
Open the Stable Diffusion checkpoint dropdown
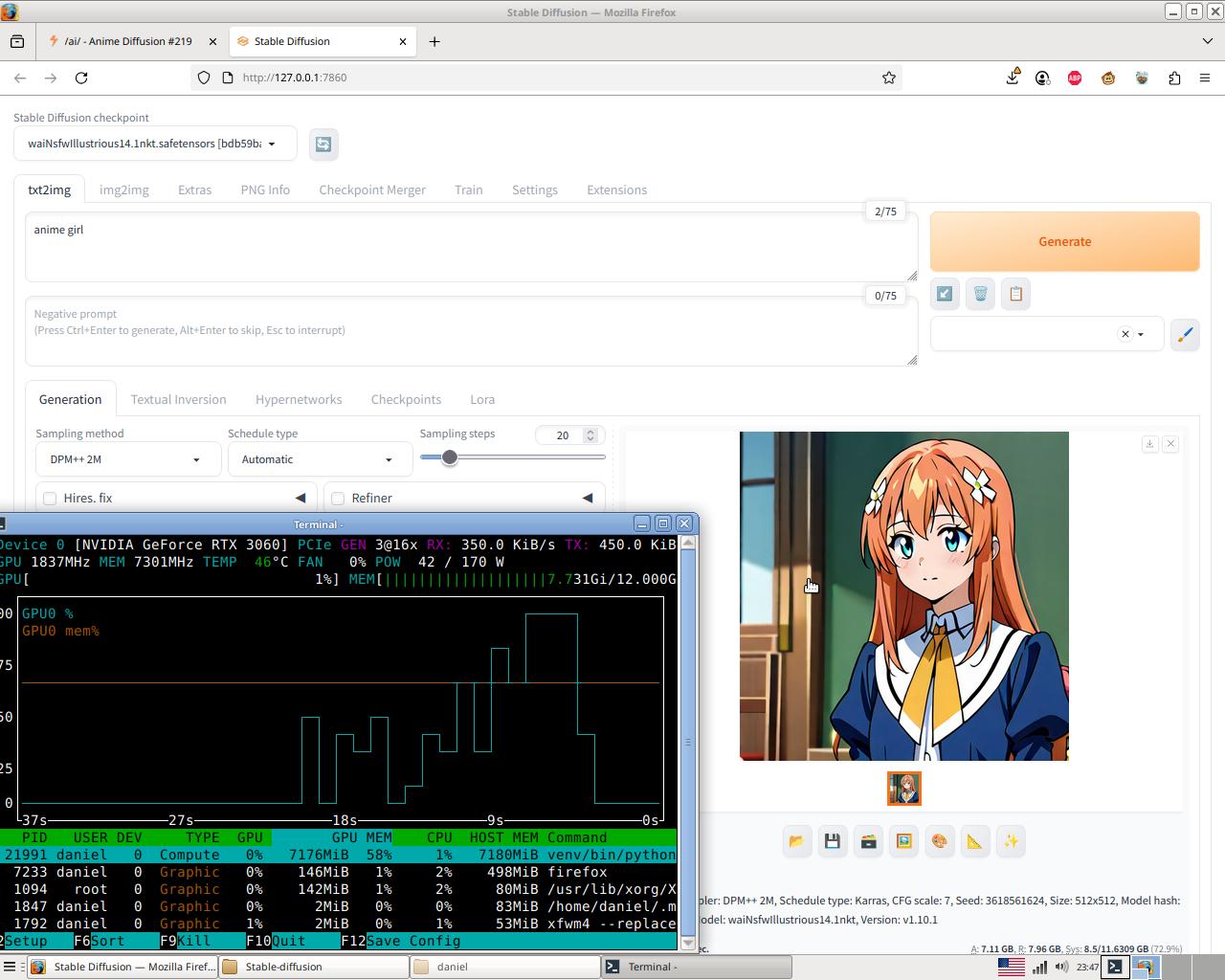tap(155, 144)
